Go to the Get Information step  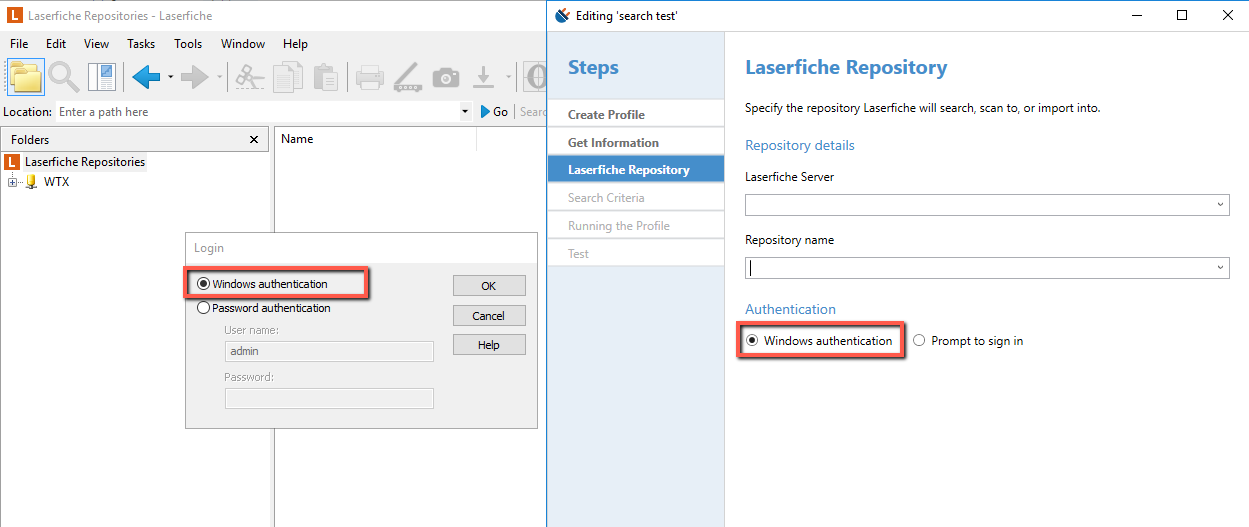pos(636,142)
